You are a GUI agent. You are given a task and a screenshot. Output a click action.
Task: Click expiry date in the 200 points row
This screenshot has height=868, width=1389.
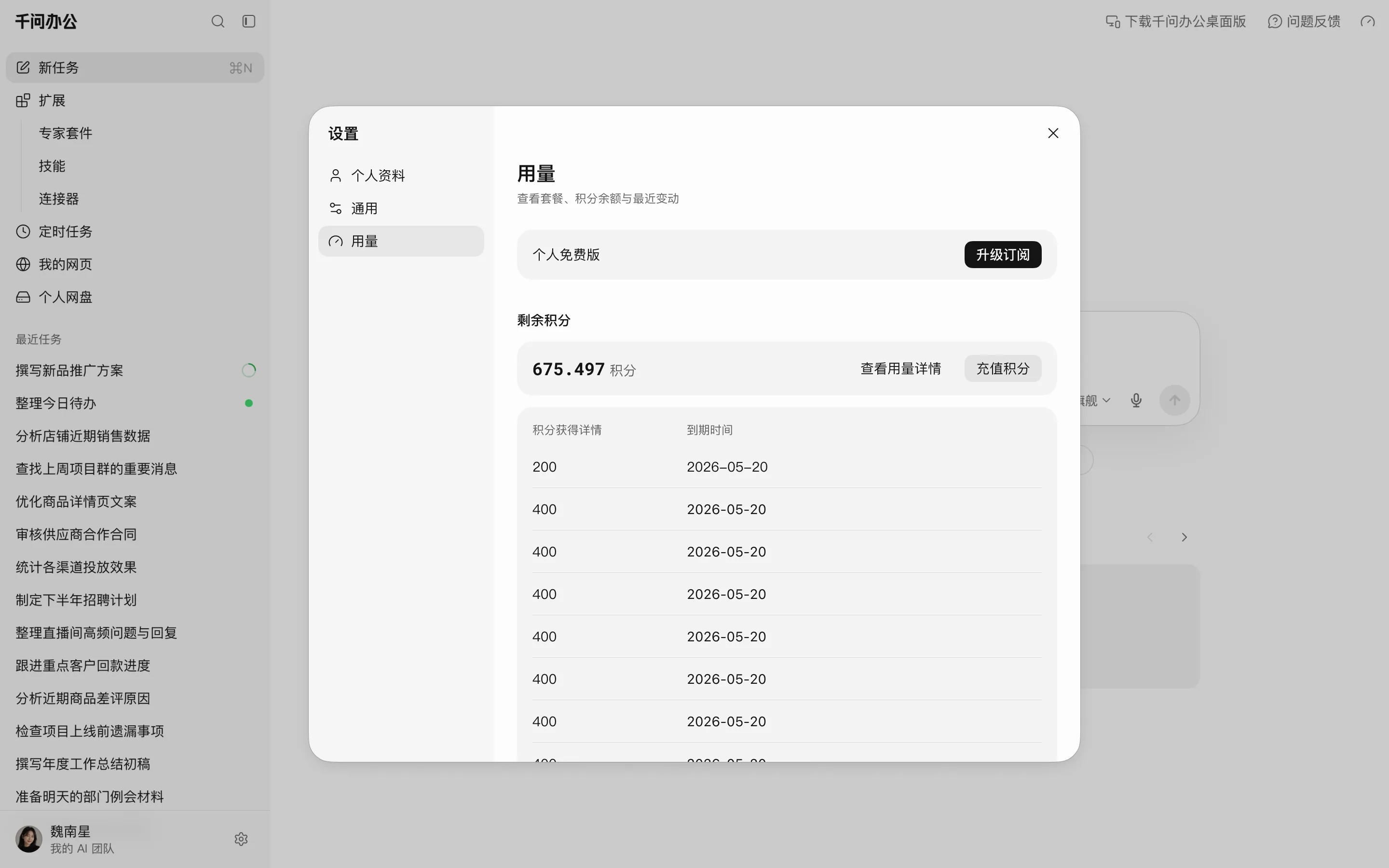click(727, 467)
